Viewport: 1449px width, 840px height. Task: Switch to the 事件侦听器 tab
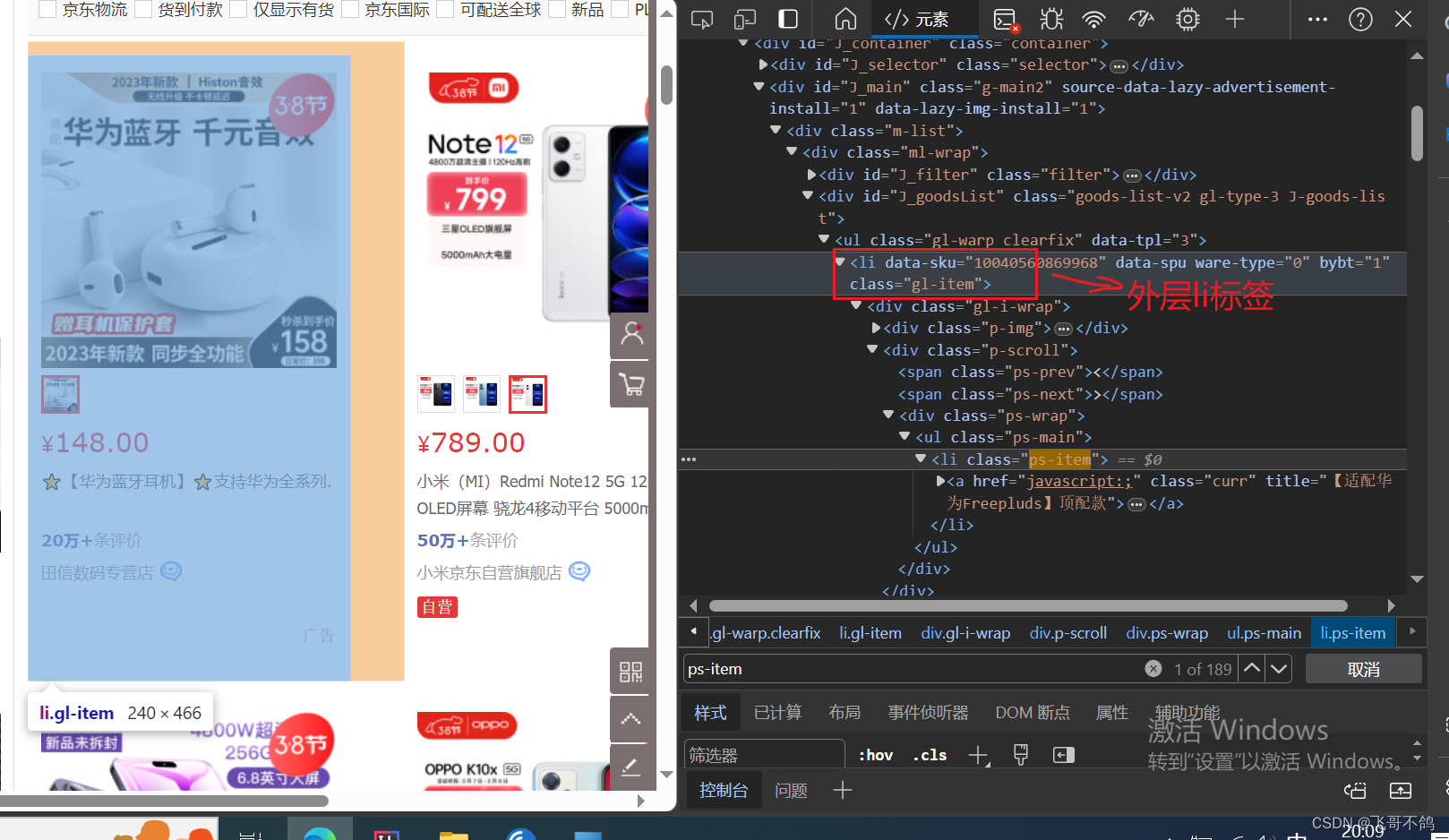point(928,713)
